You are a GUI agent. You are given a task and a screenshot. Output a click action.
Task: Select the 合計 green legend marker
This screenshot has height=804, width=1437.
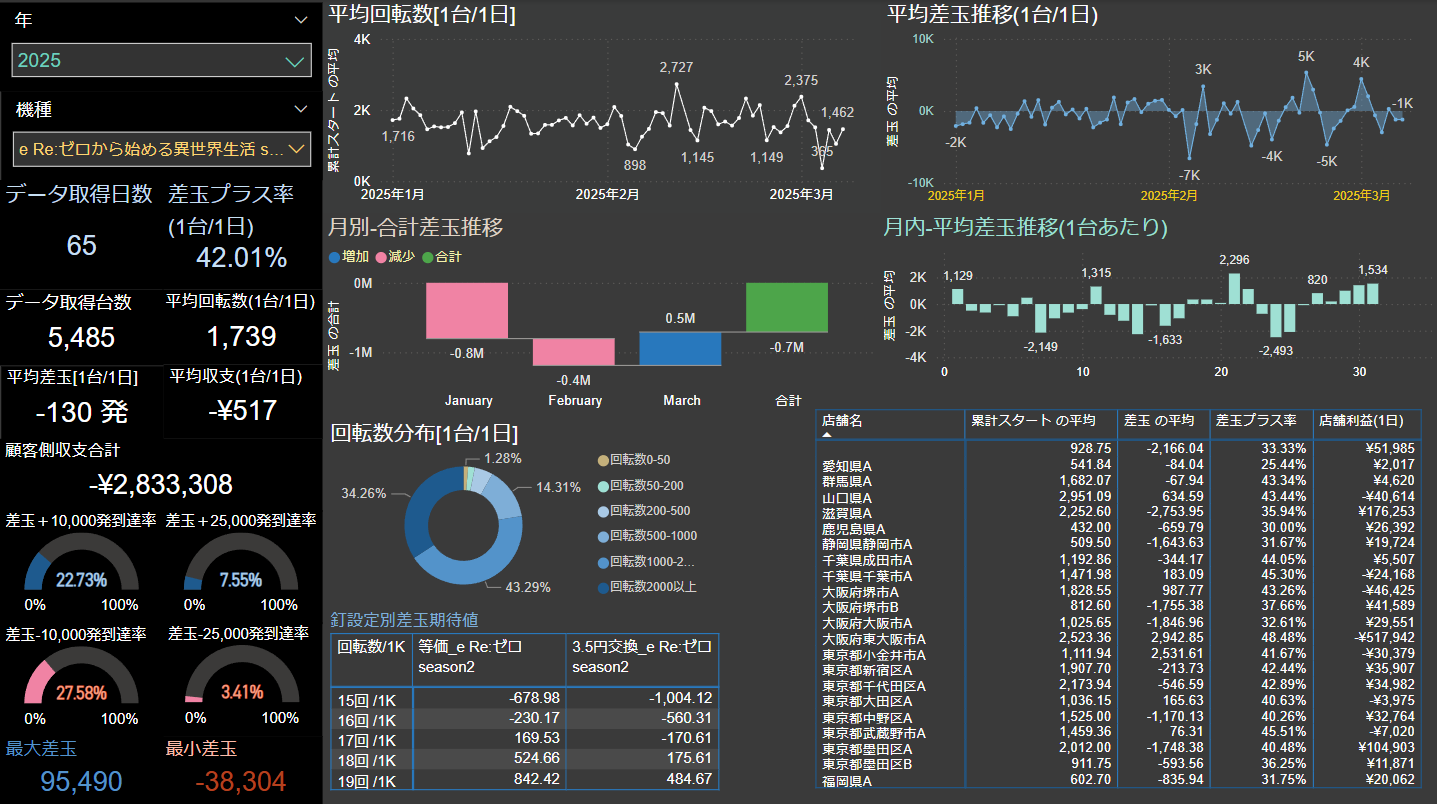click(428, 257)
